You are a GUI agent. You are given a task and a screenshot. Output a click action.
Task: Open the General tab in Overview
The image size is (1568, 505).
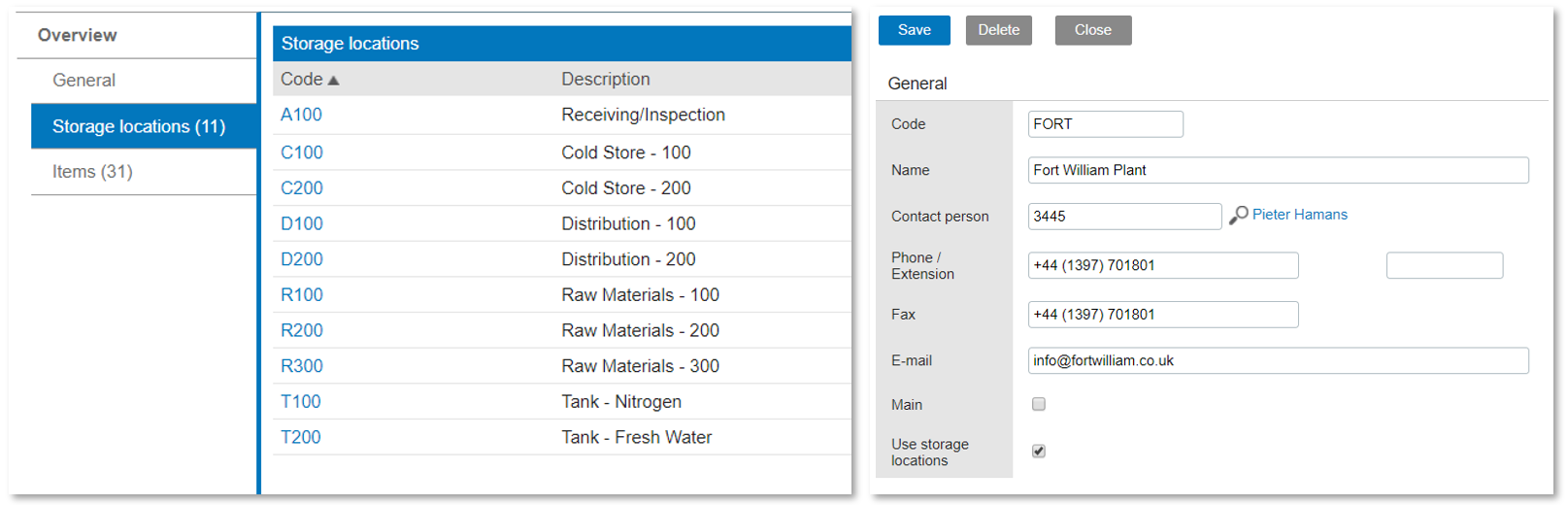click(x=84, y=81)
